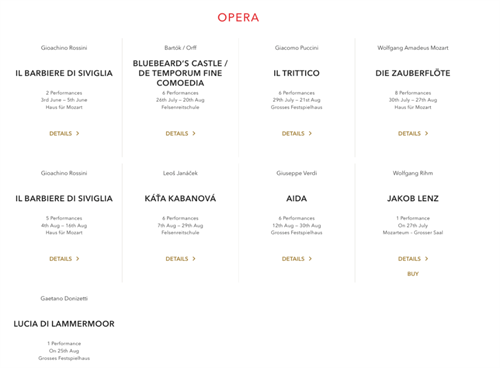Screen dimensions: 500x368
Task: Click the chevron arrow beside Die Zauberflöte Details
Action: [x=426, y=133]
